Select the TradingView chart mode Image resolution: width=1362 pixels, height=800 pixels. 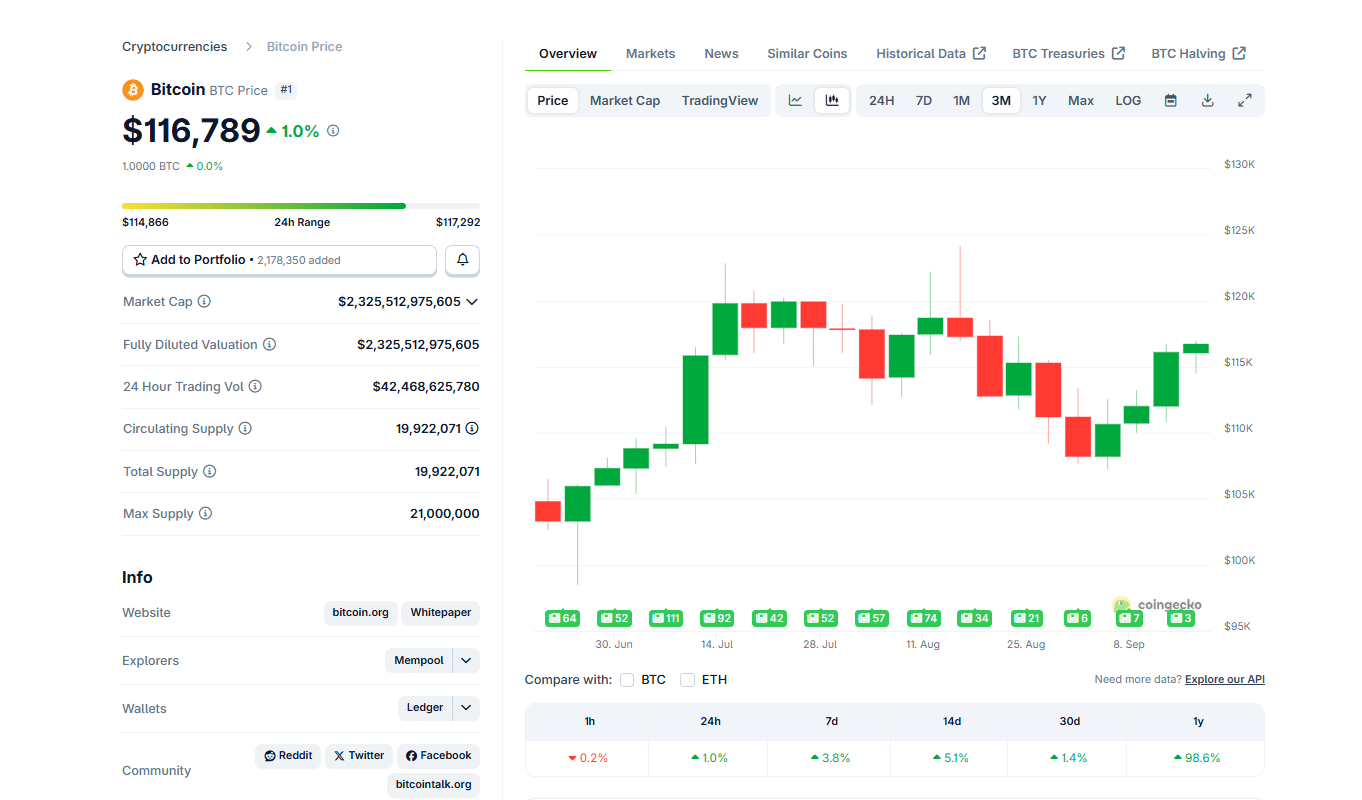[x=720, y=101]
